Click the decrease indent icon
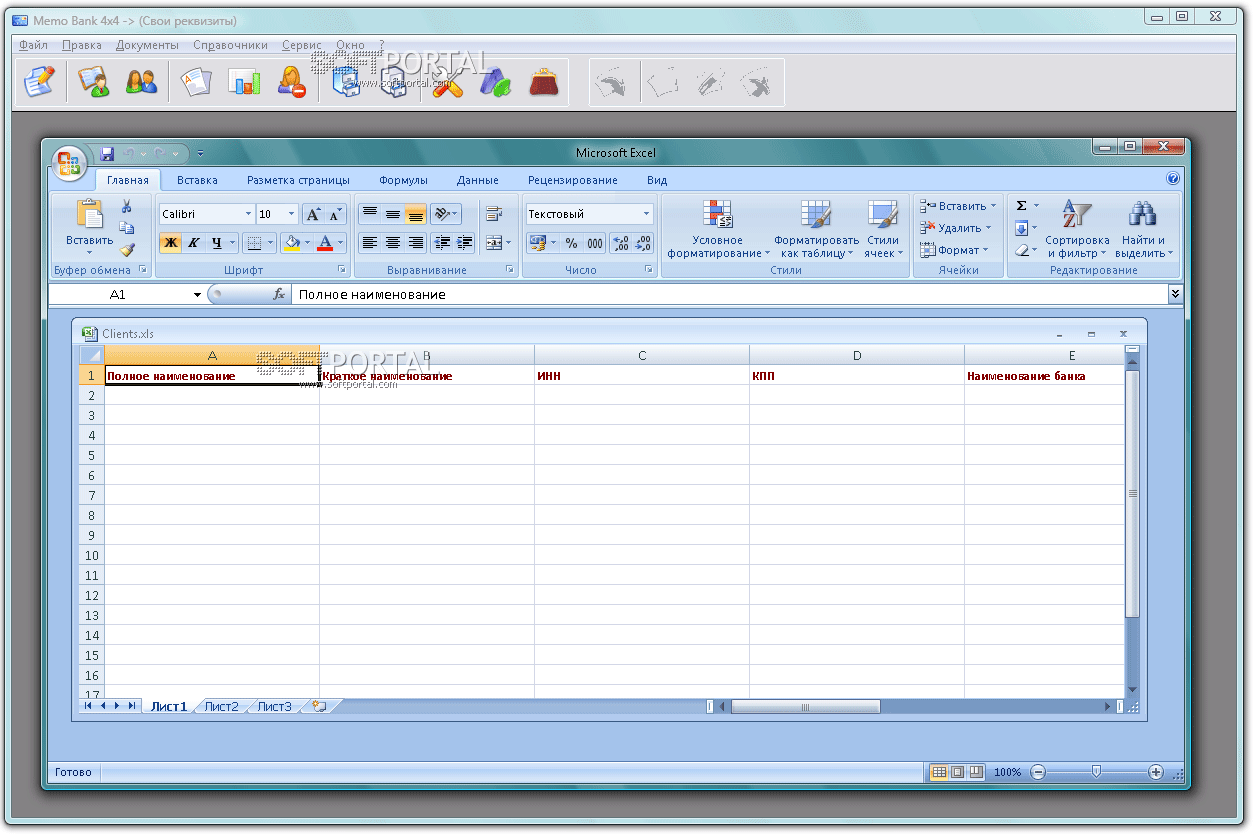Viewport: 1254px width, 835px height. (x=442, y=243)
